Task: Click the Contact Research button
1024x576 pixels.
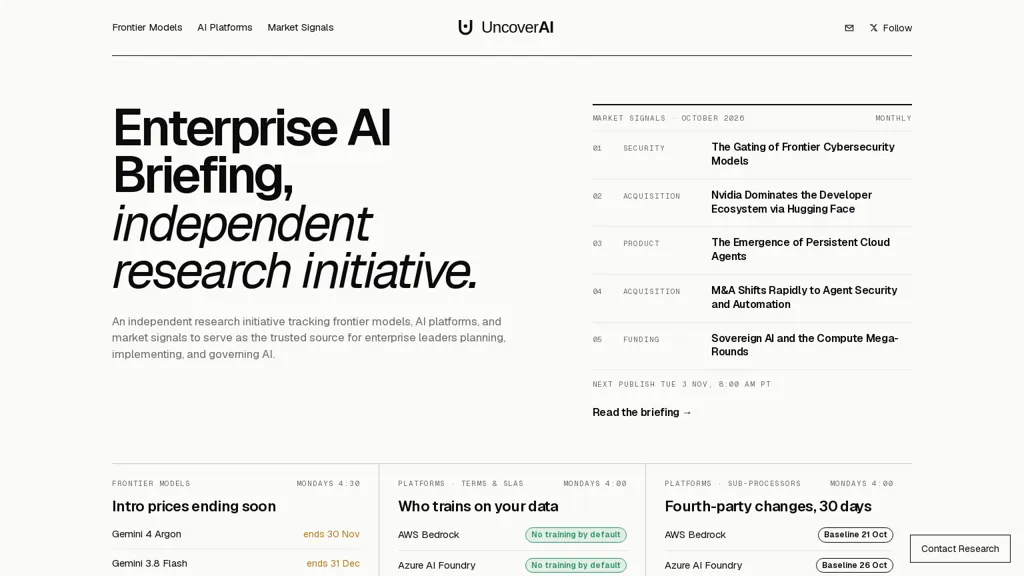Action: pos(960,549)
